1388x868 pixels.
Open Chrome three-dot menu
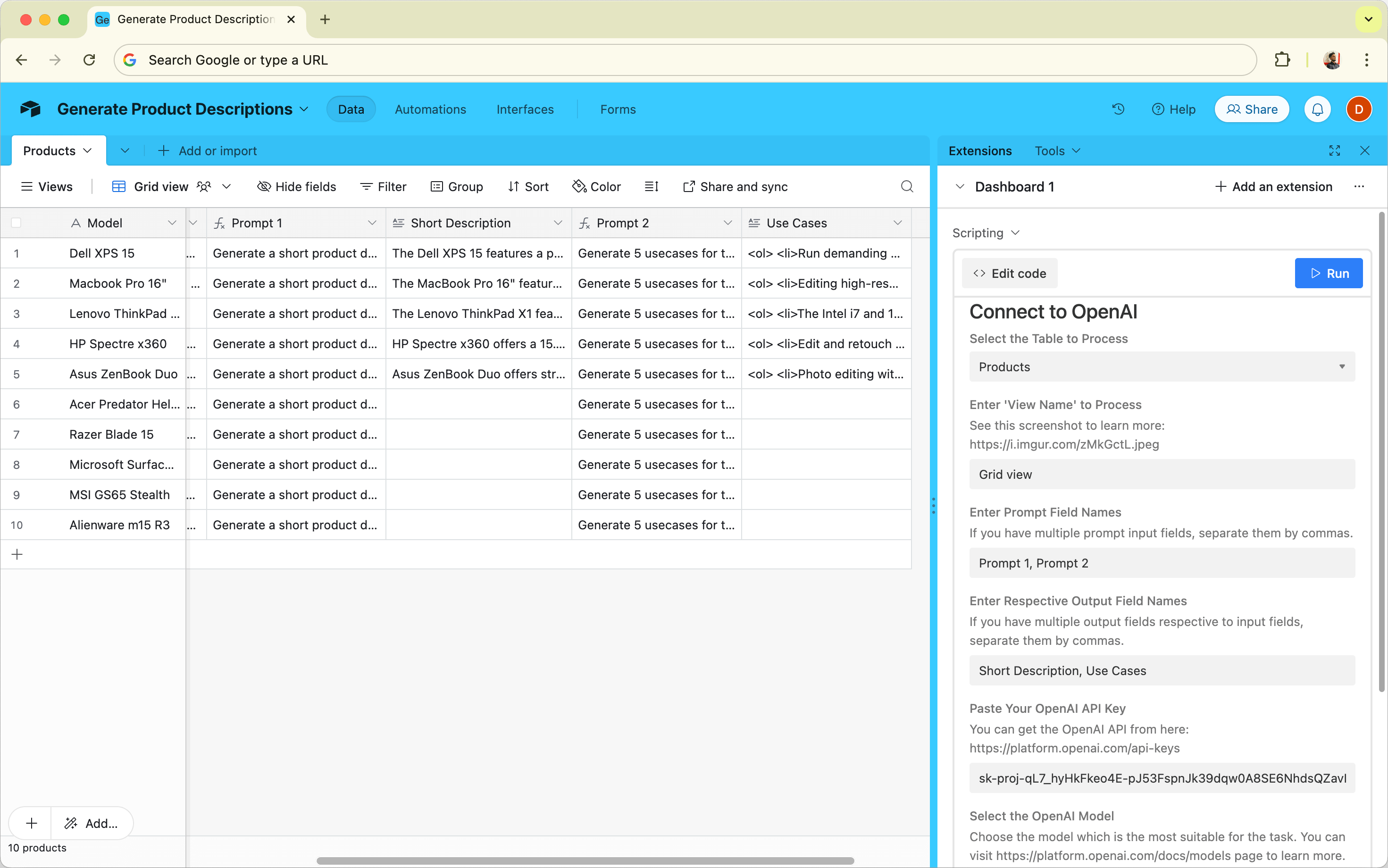tap(1366, 60)
